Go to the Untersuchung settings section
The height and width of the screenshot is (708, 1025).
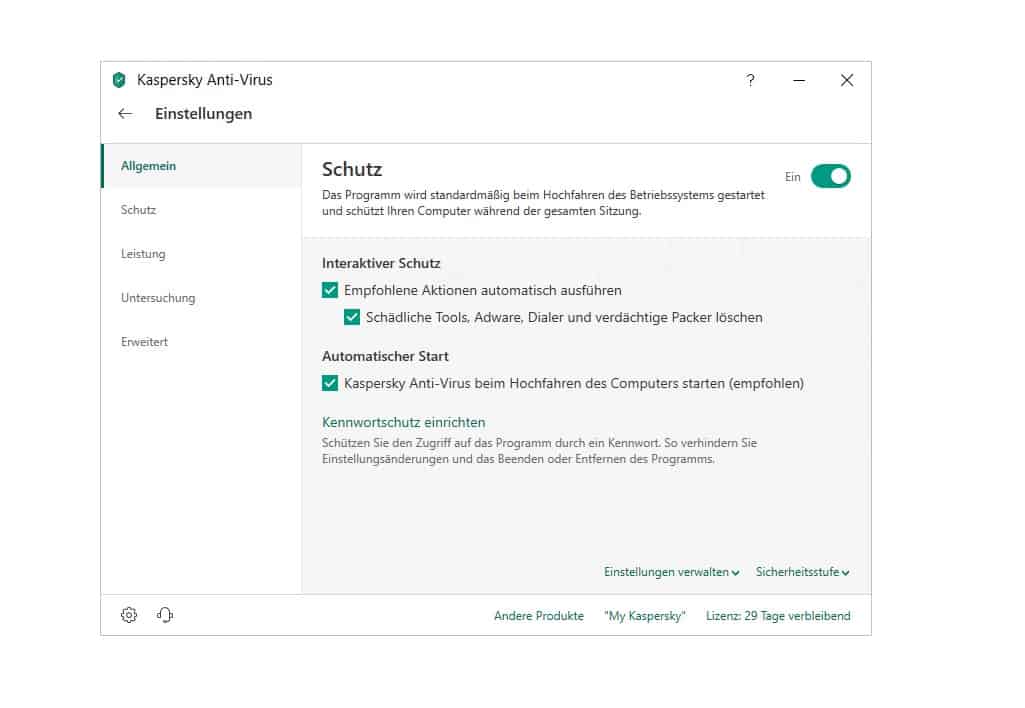click(201, 298)
